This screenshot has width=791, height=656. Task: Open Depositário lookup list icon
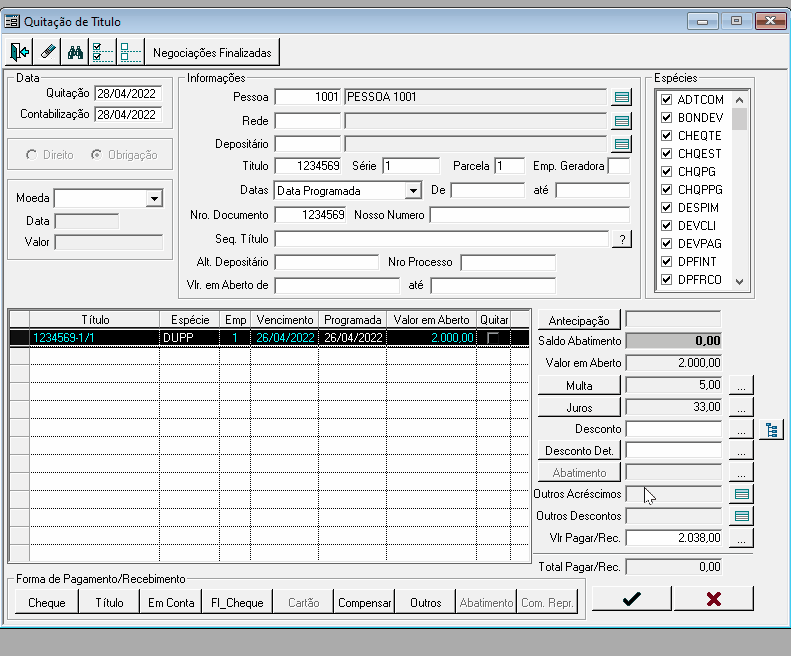tap(622, 144)
